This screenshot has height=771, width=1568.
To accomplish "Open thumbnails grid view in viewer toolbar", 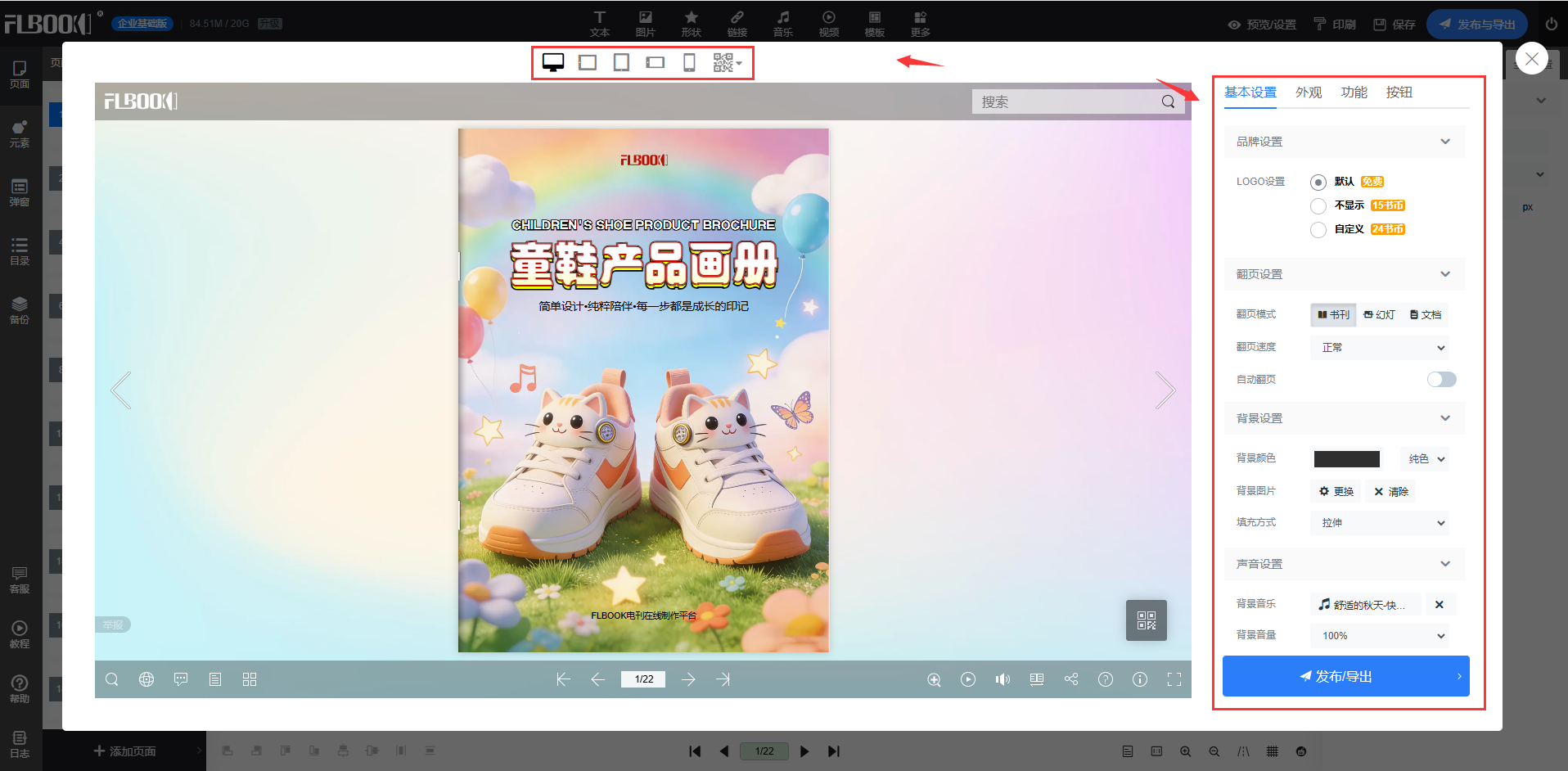I will point(250,679).
